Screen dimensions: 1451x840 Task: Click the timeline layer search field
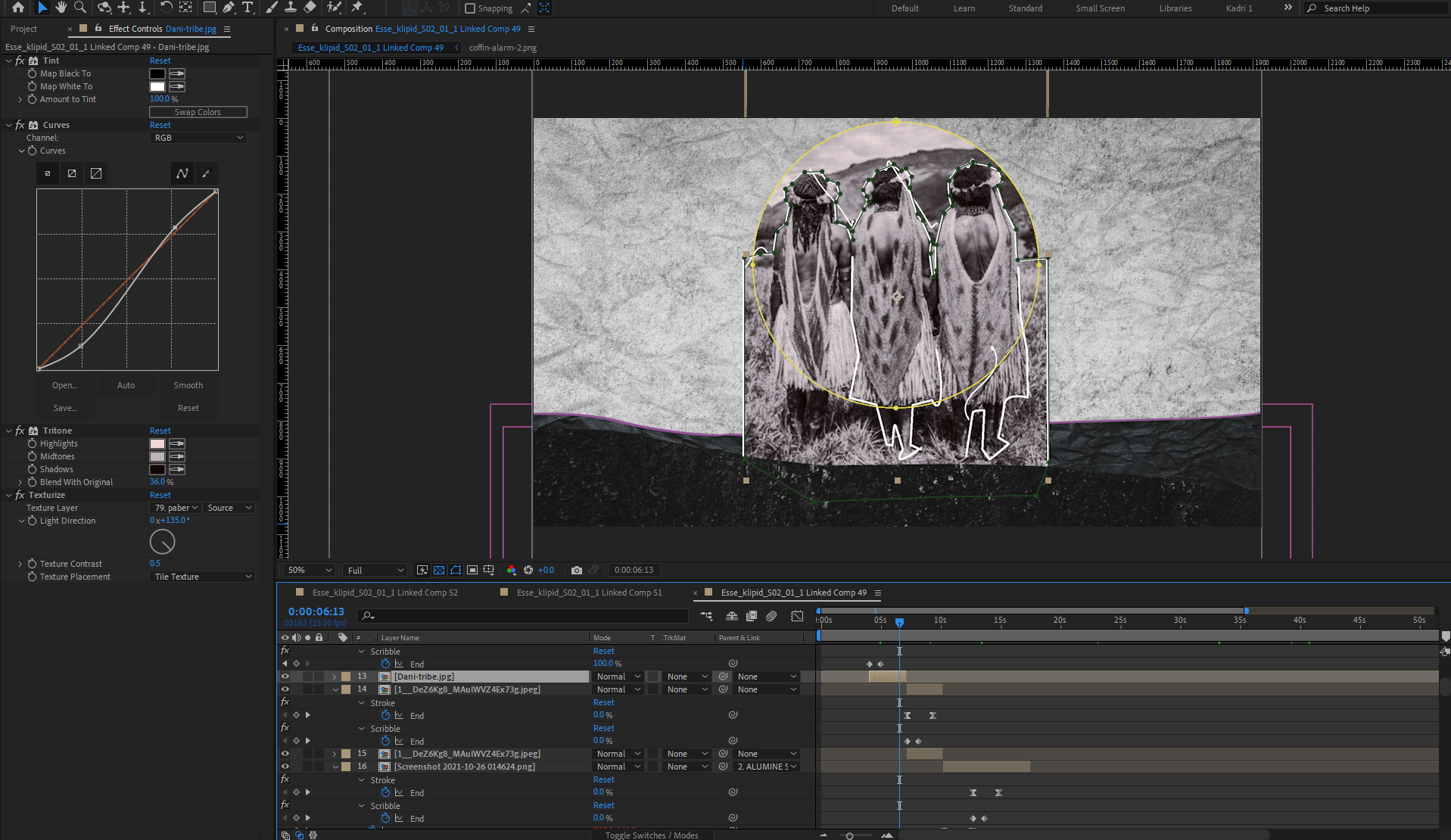click(522, 616)
